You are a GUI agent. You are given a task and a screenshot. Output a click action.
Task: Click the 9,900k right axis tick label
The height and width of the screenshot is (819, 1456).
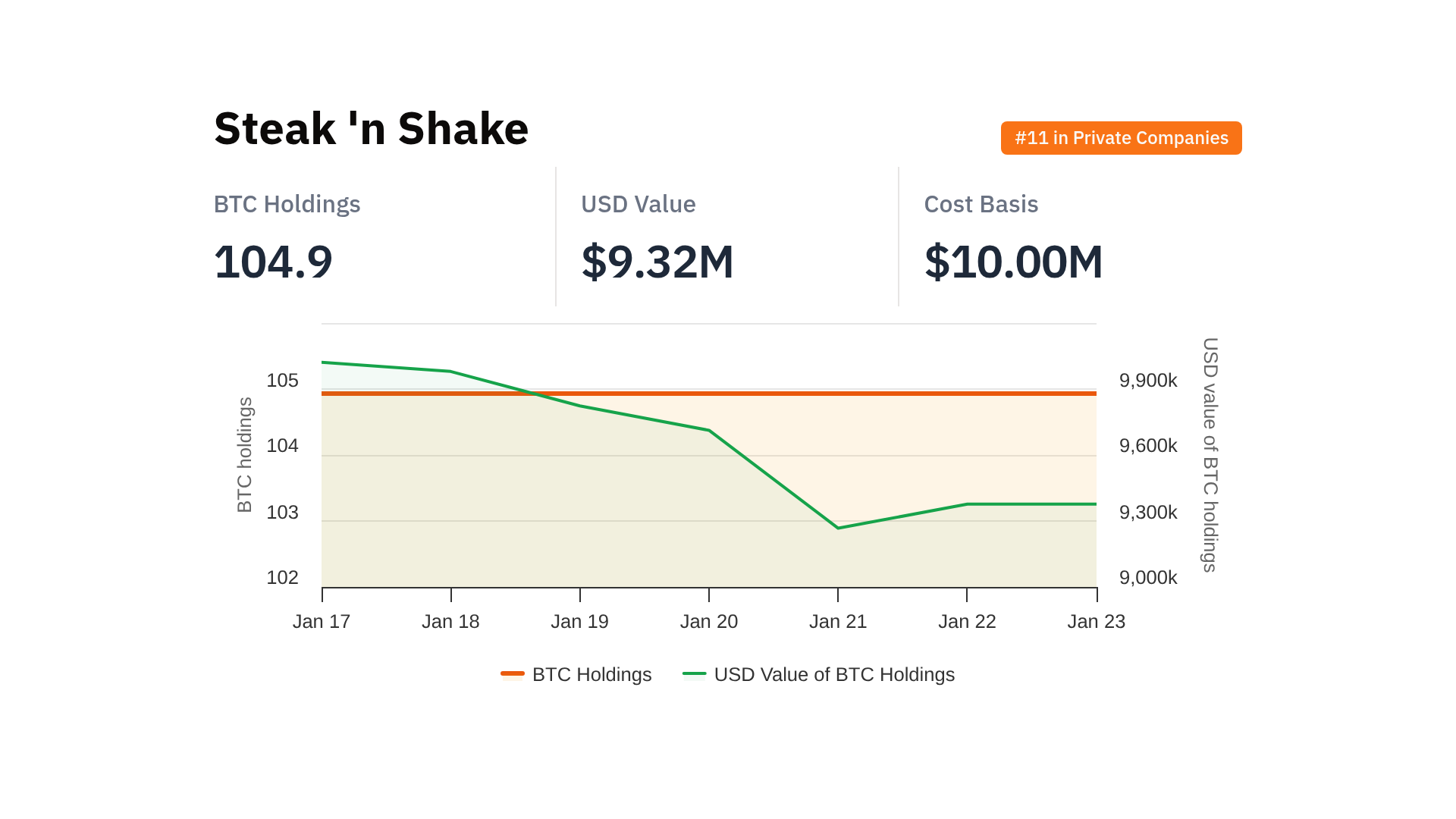(x=1148, y=380)
